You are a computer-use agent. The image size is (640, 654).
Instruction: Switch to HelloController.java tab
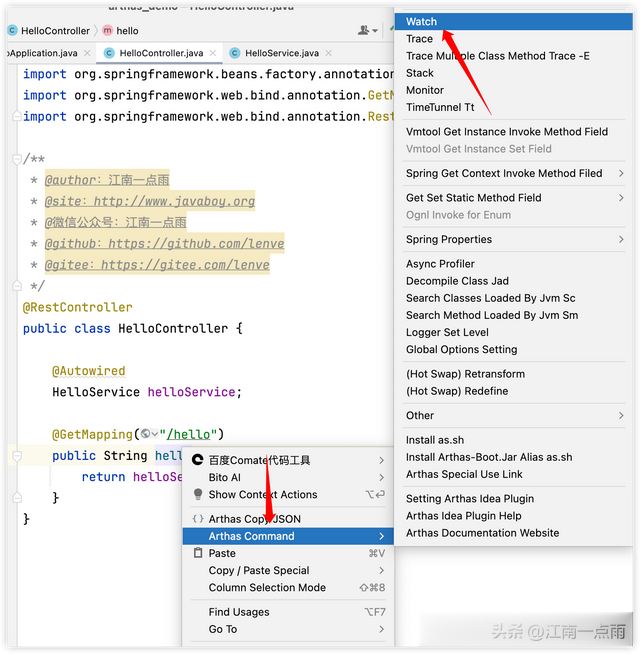161,53
